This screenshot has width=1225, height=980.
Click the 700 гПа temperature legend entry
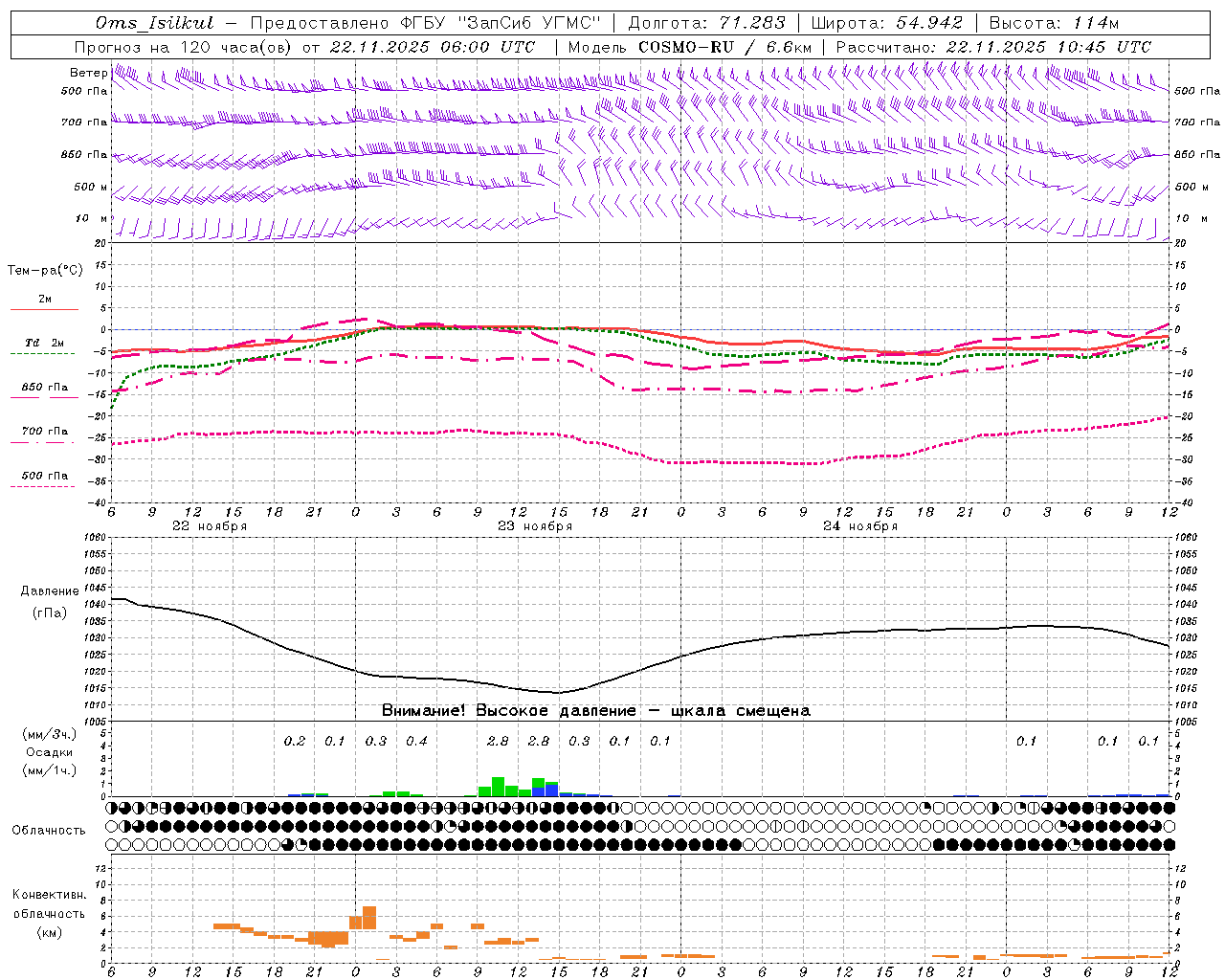[45, 432]
